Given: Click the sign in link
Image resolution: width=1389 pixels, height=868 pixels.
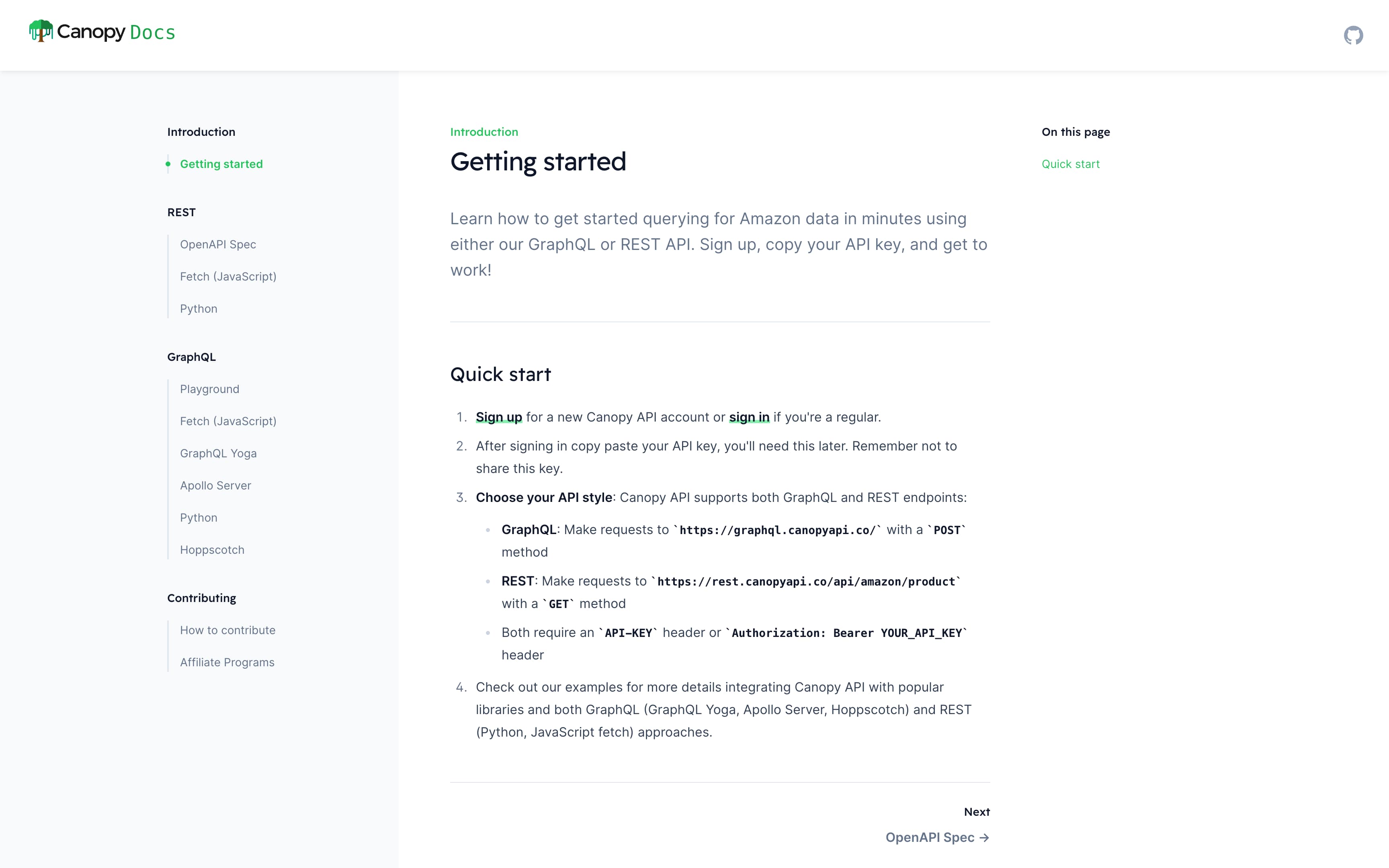Looking at the screenshot, I should (748, 418).
